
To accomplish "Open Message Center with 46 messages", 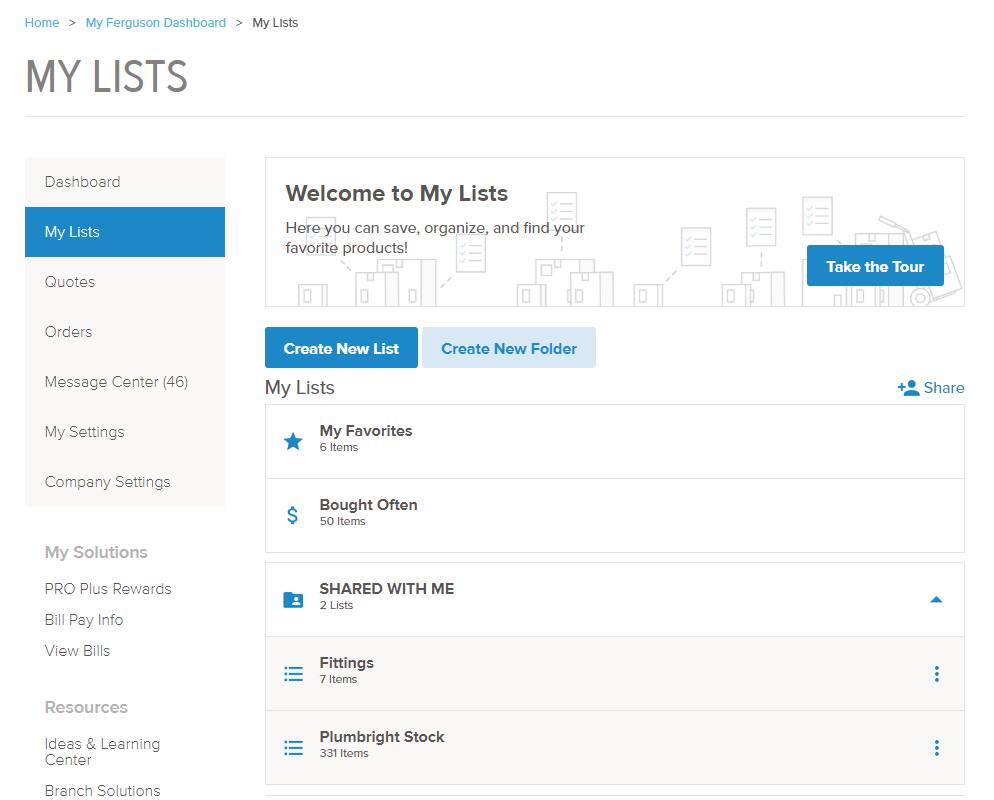I will click(x=116, y=382).
